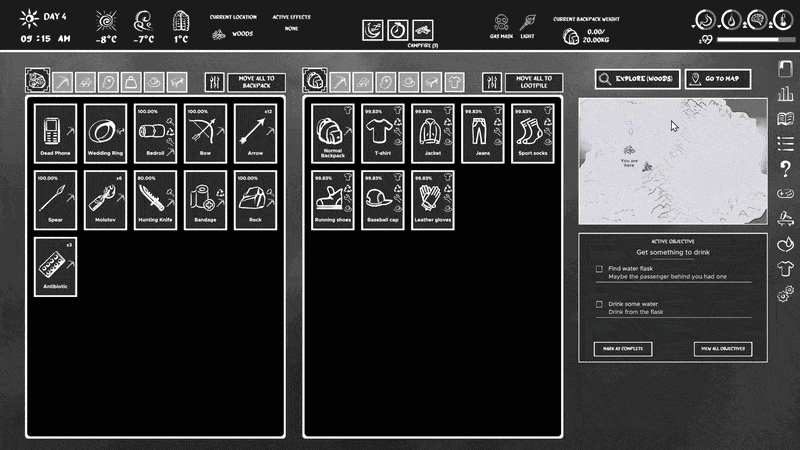The image size is (800, 450).
Task: Click the gamepad controller sidebar icon
Action: pos(785,193)
